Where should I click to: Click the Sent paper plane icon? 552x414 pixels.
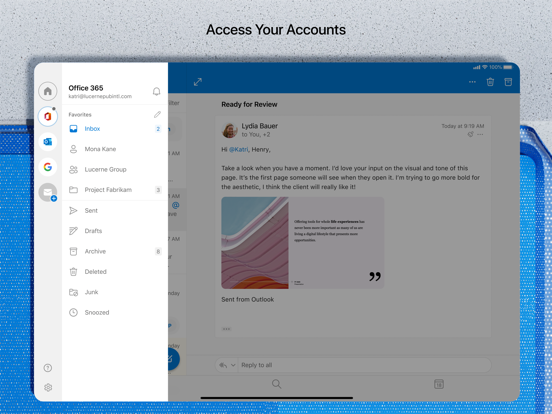pyautogui.click(x=73, y=211)
